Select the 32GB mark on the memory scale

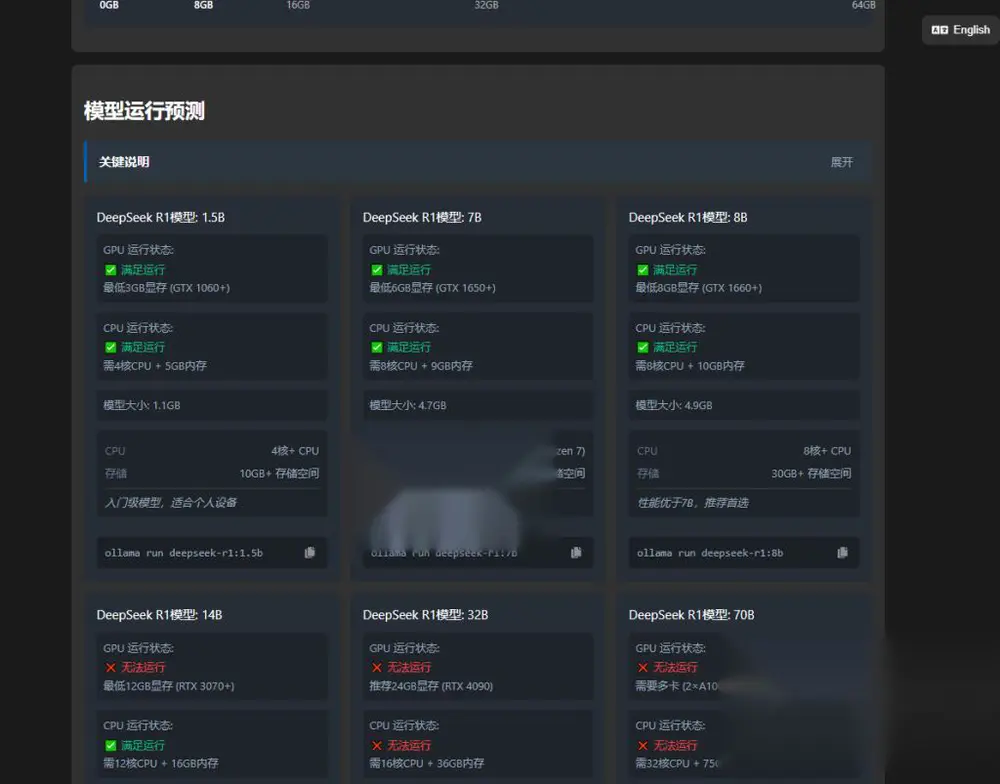486,5
